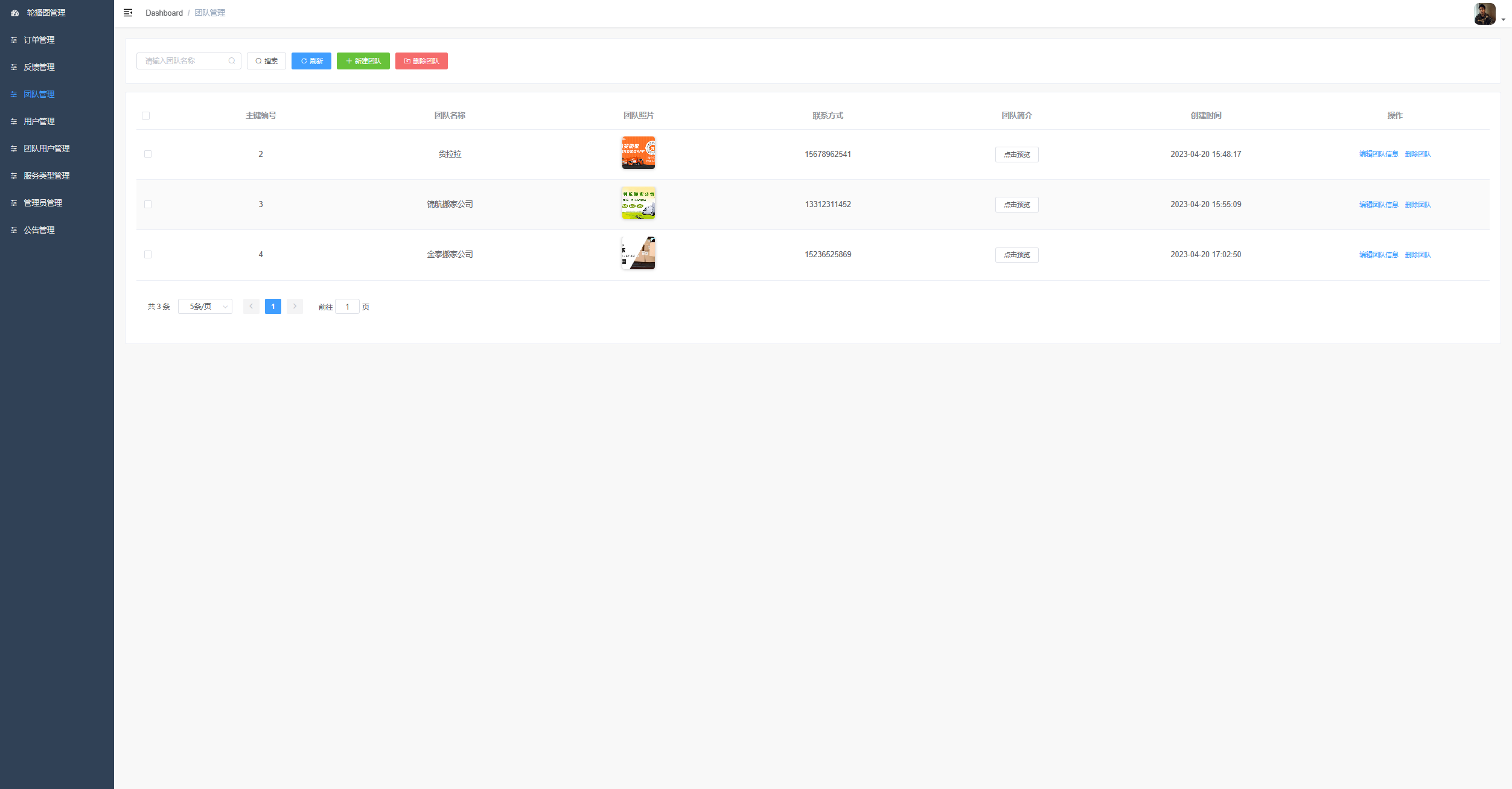Open 用户管理 in the sidebar
Image resolution: width=1512 pixels, height=789 pixels.
pos(39,121)
